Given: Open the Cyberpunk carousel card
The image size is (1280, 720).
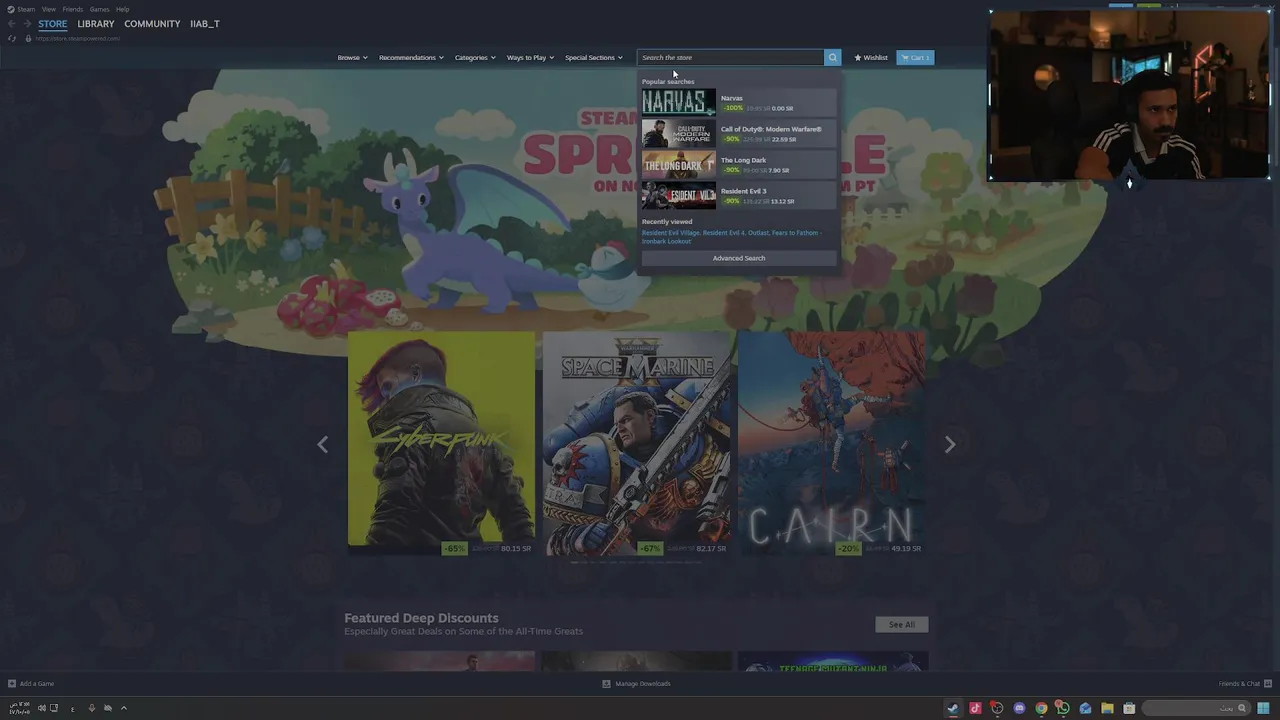Looking at the screenshot, I should (441, 444).
